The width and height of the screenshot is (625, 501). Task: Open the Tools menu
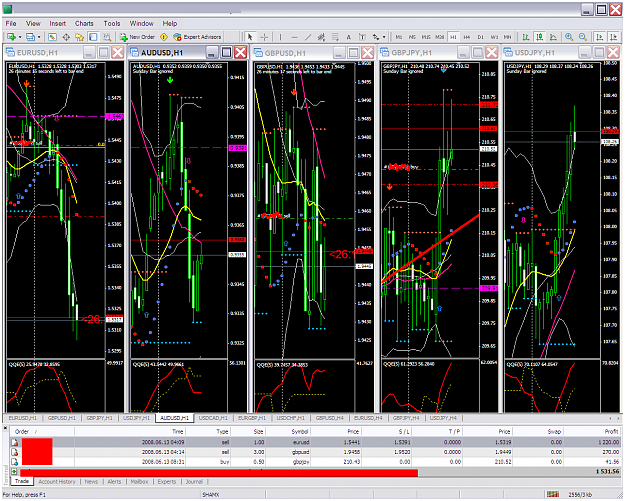pyautogui.click(x=112, y=24)
